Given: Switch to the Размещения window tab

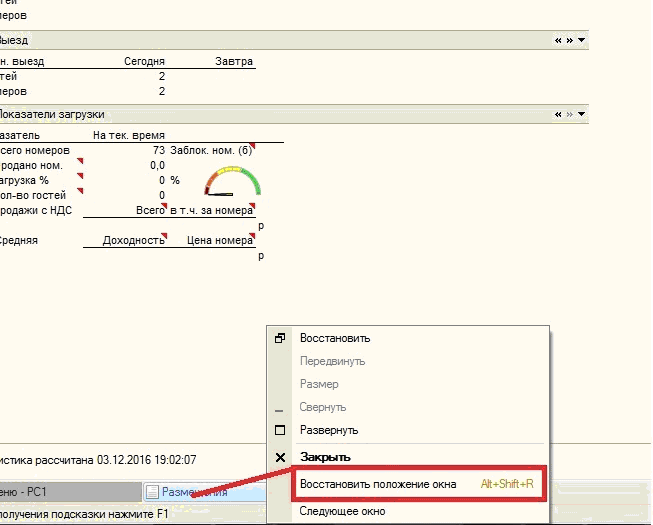Looking at the screenshot, I should tap(204, 492).
